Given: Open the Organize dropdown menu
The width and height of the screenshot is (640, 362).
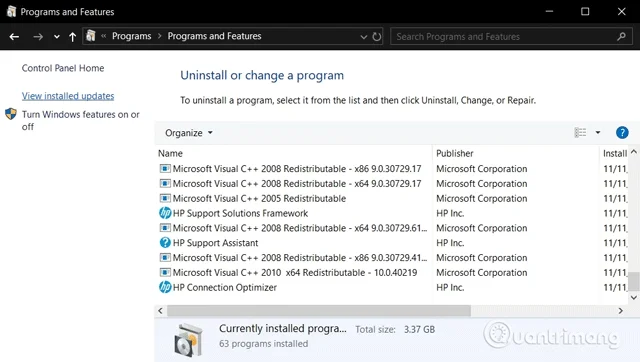Looking at the screenshot, I should pos(189,133).
